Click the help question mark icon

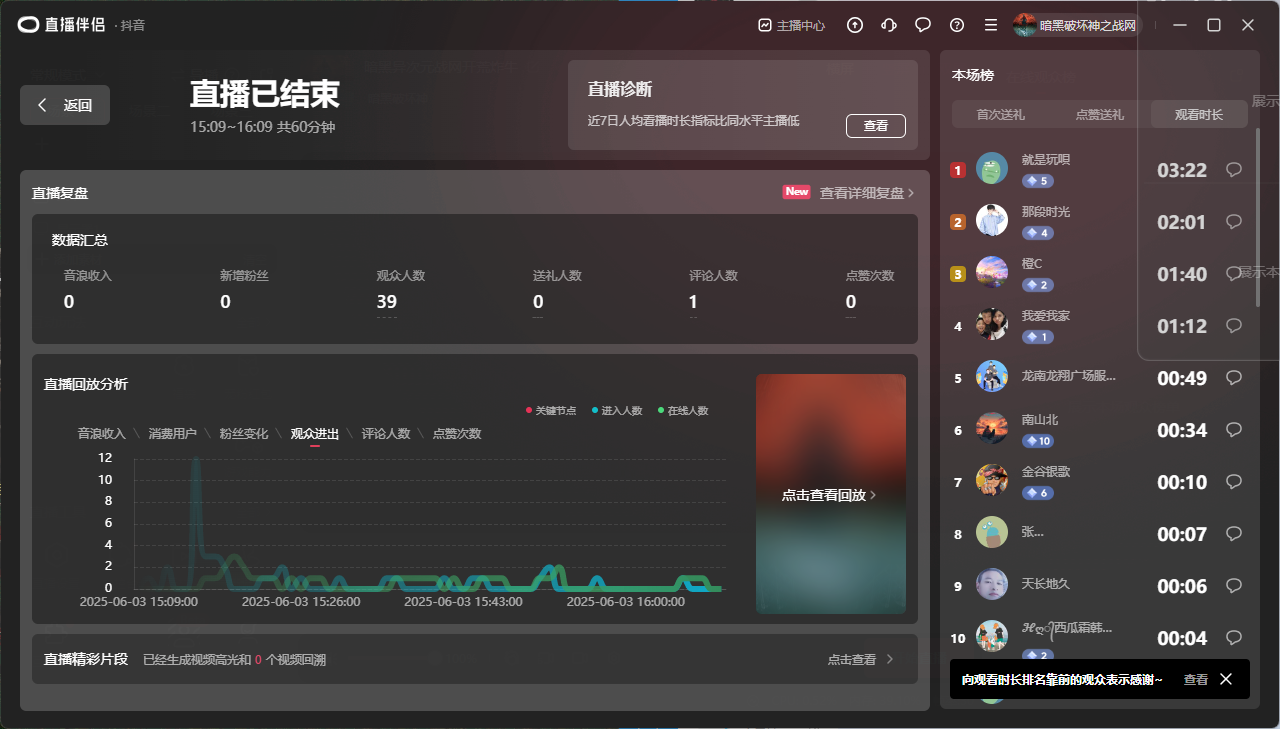coord(957,25)
